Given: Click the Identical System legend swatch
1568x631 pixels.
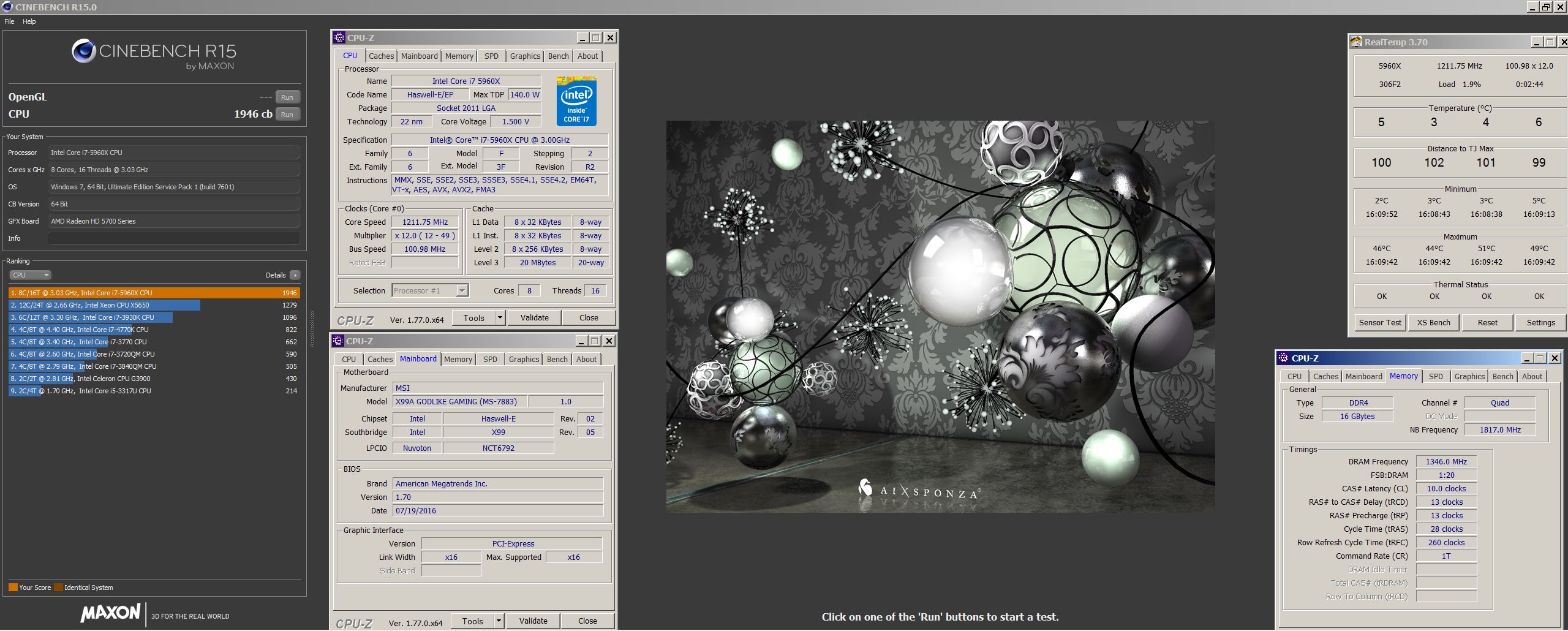Looking at the screenshot, I should pos(58,588).
